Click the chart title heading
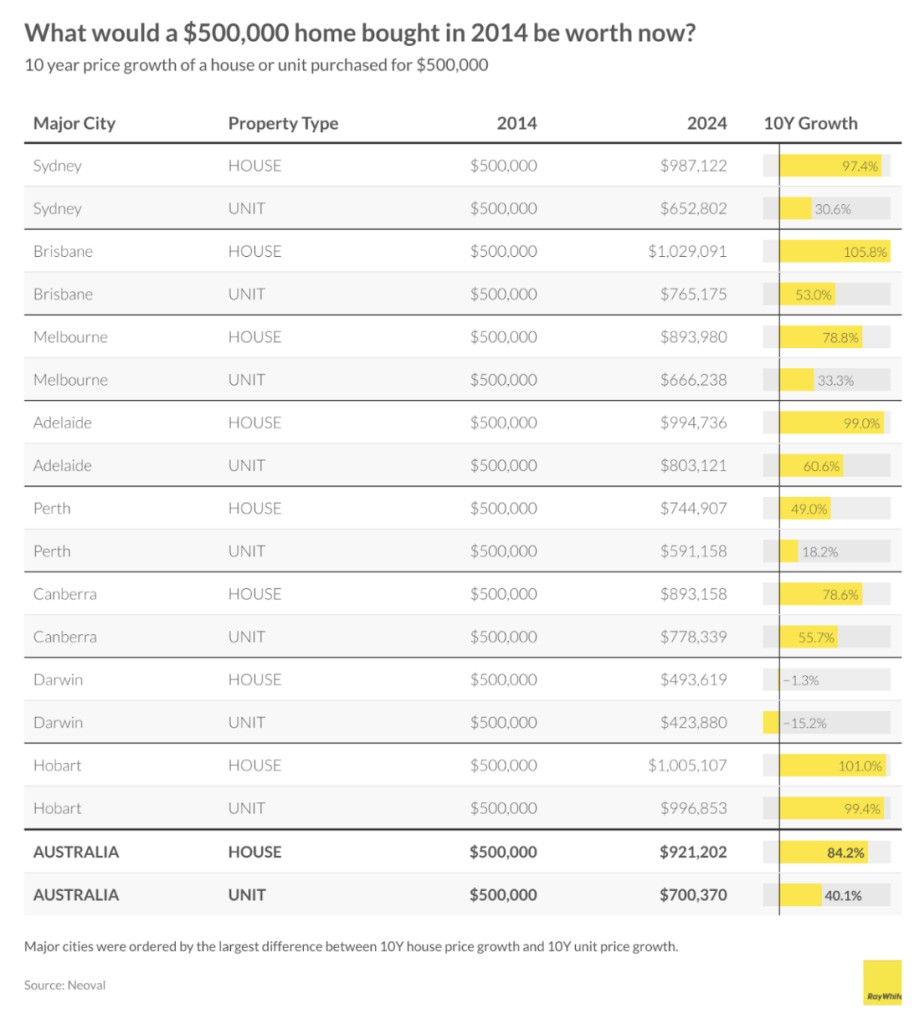The height and width of the screenshot is (1024, 914). pos(360,34)
